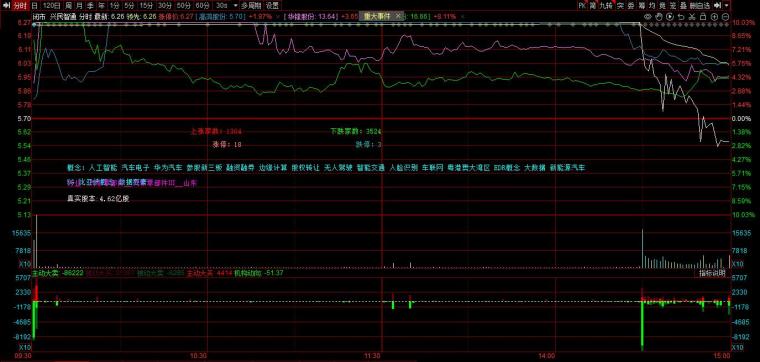The height and width of the screenshot is (362, 760).
Task: Click the undo arrow icon
Action: point(681,16)
